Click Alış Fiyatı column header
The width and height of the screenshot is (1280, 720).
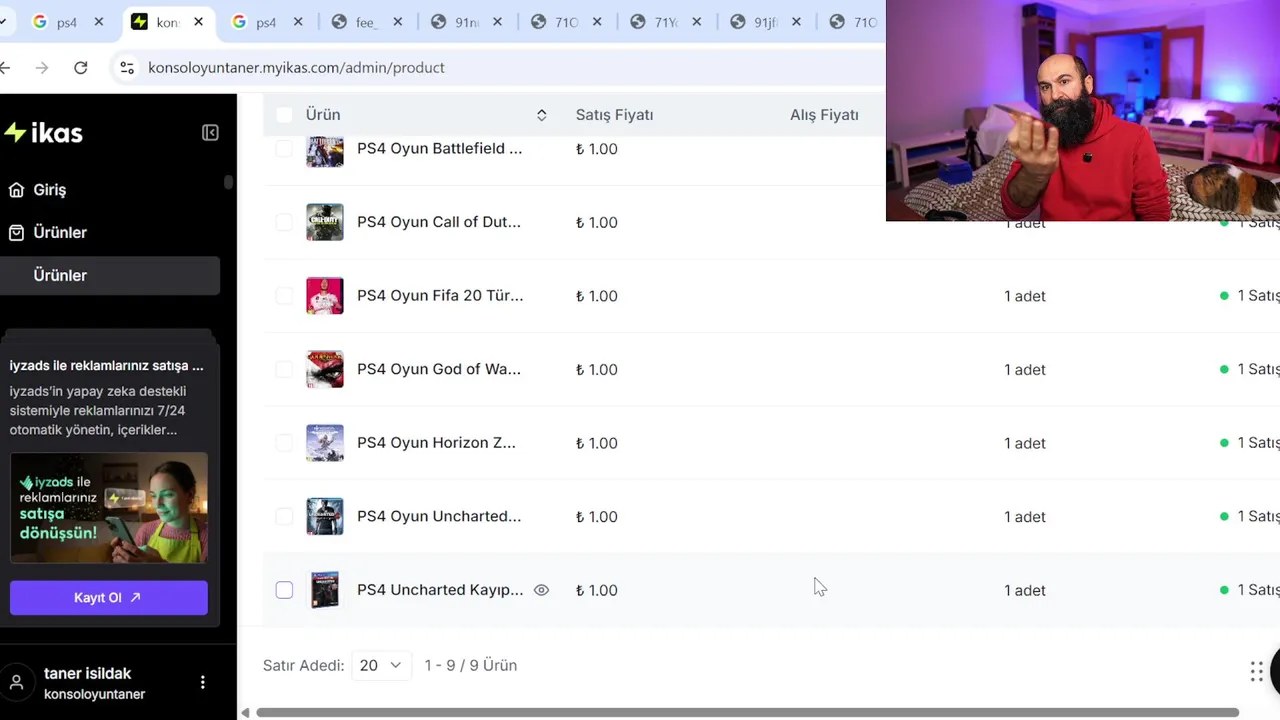pos(824,115)
